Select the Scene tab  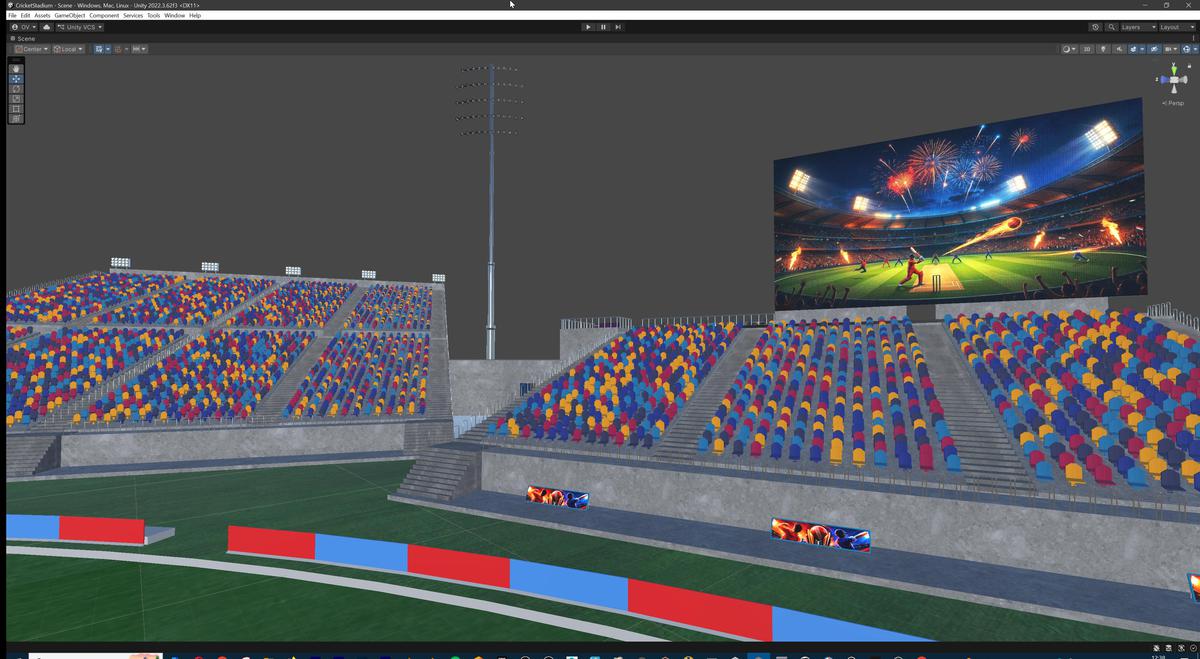(x=22, y=38)
